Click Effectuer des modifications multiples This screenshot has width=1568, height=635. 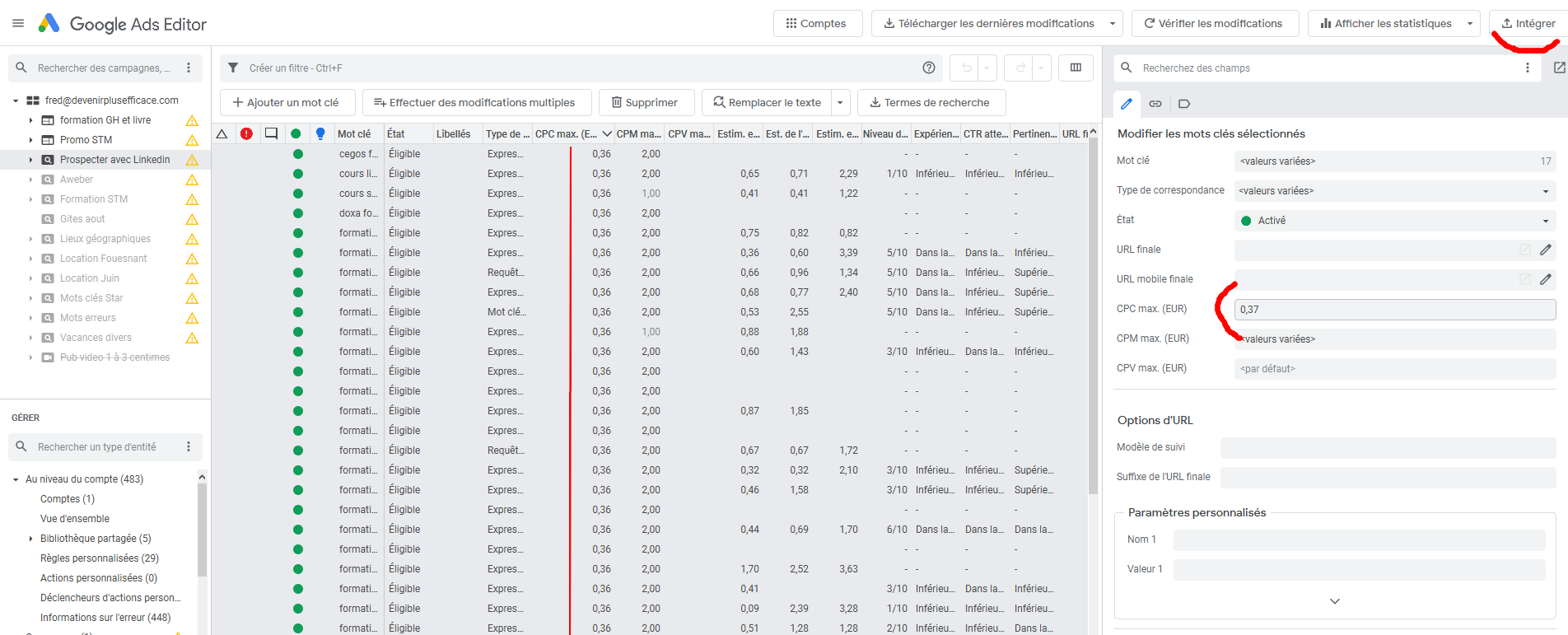click(x=477, y=102)
